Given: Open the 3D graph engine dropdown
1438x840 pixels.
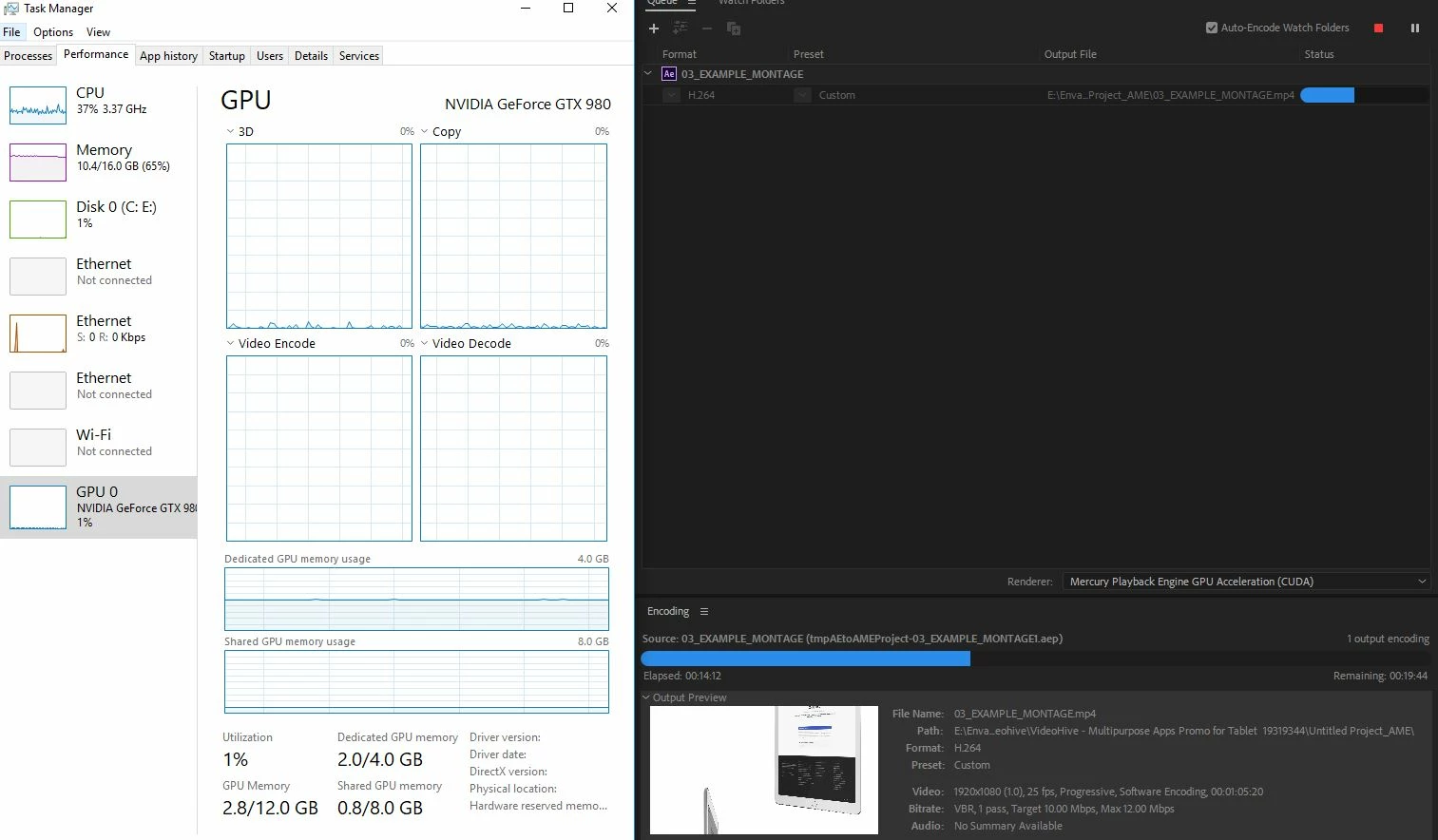Looking at the screenshot, I should tap(230, 131).
